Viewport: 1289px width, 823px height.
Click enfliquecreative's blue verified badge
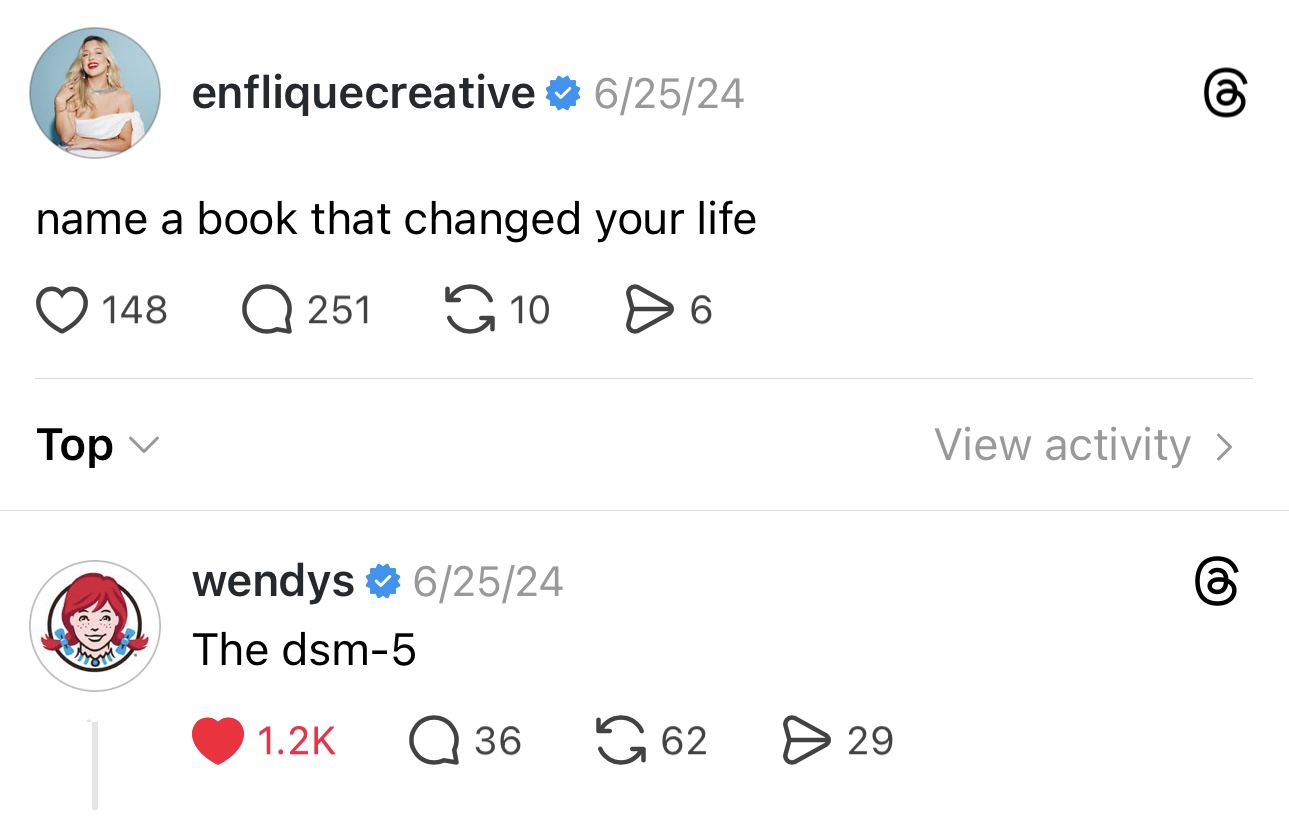[563, 94]
